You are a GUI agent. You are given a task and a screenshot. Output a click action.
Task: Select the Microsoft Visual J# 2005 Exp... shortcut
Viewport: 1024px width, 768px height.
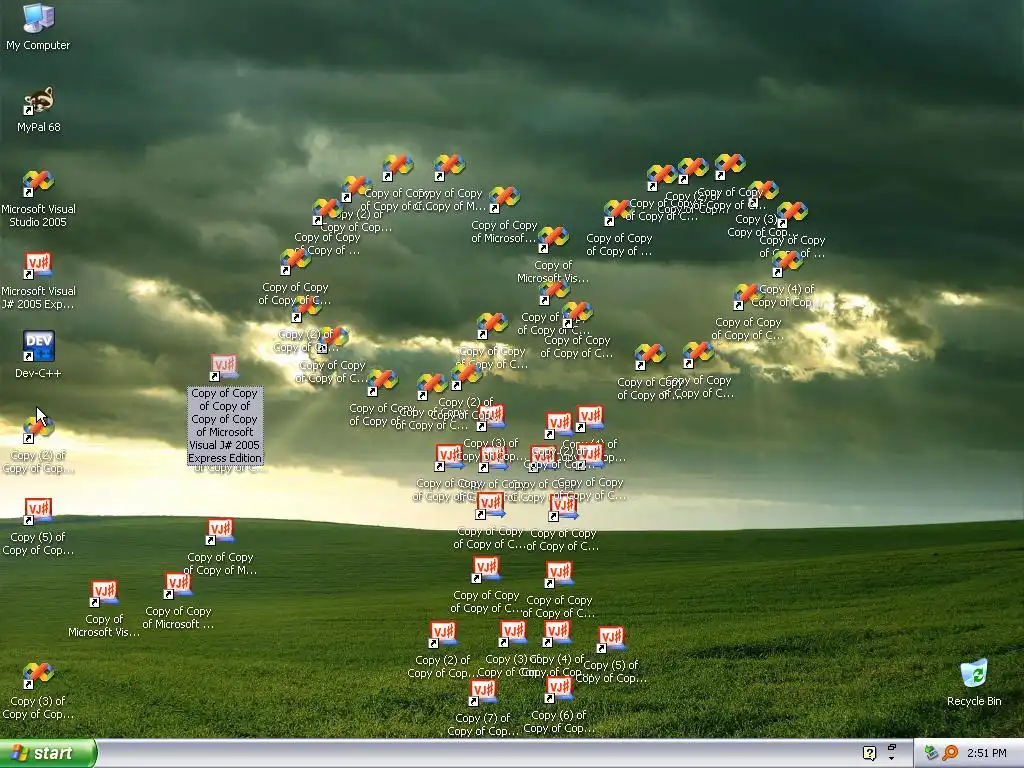[38, 265]
